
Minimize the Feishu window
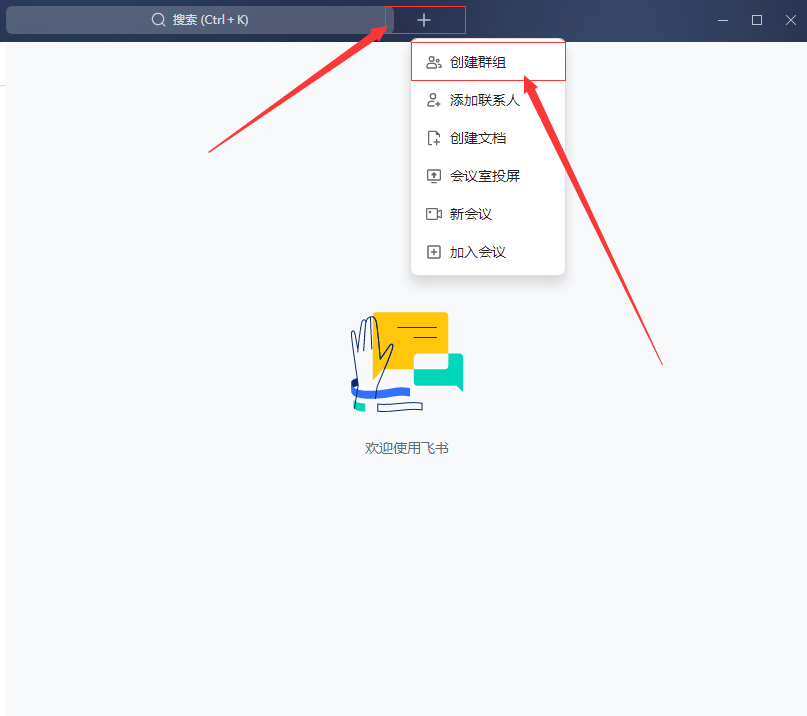723,20
